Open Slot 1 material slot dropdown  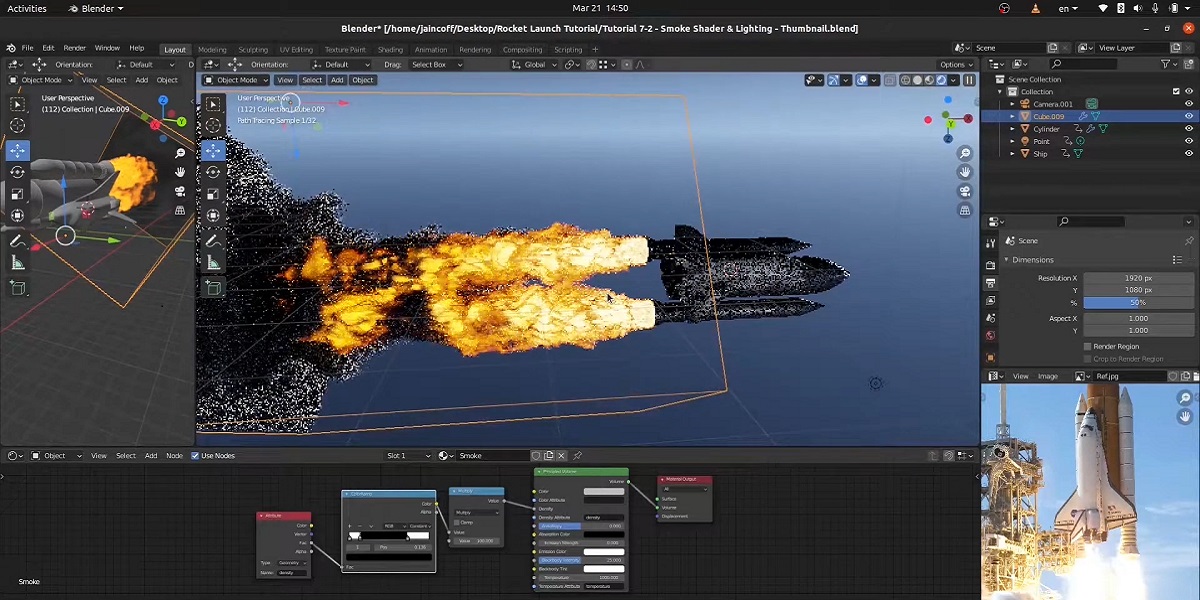click(407, 455)
